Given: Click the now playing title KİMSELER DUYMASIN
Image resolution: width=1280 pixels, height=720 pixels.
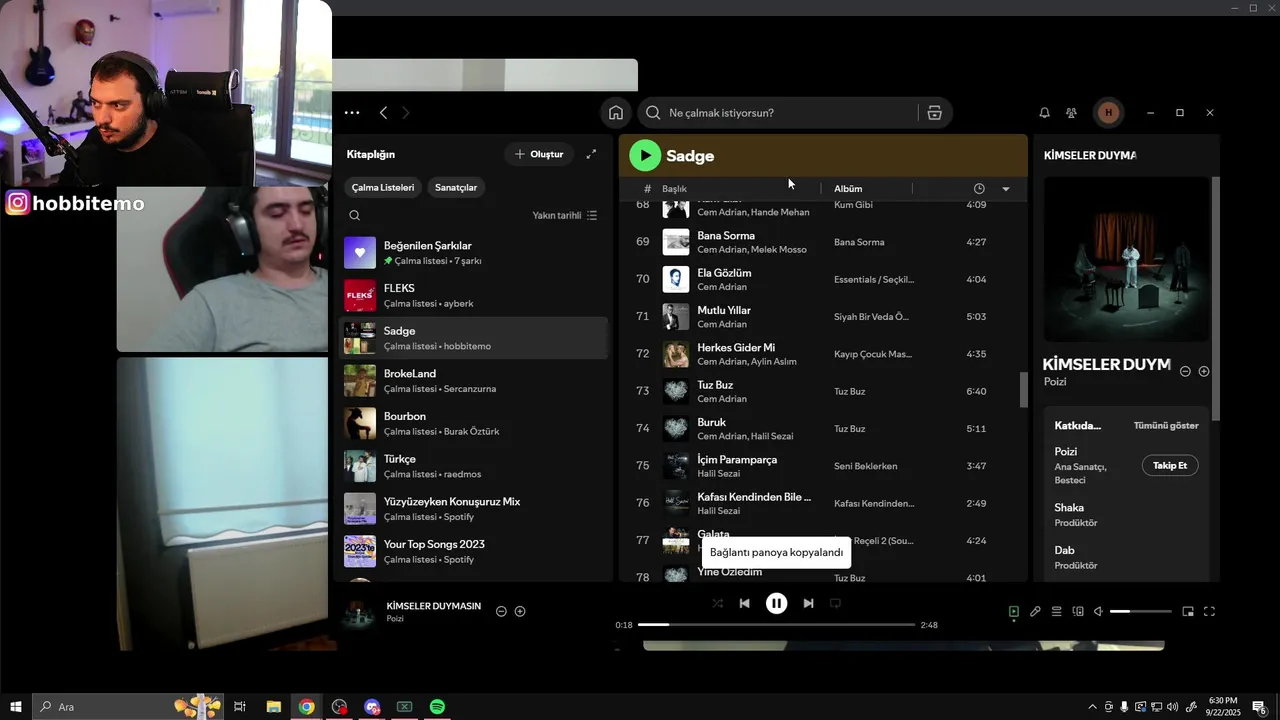Looking at the screenshot, I should [x=433, y=606].
